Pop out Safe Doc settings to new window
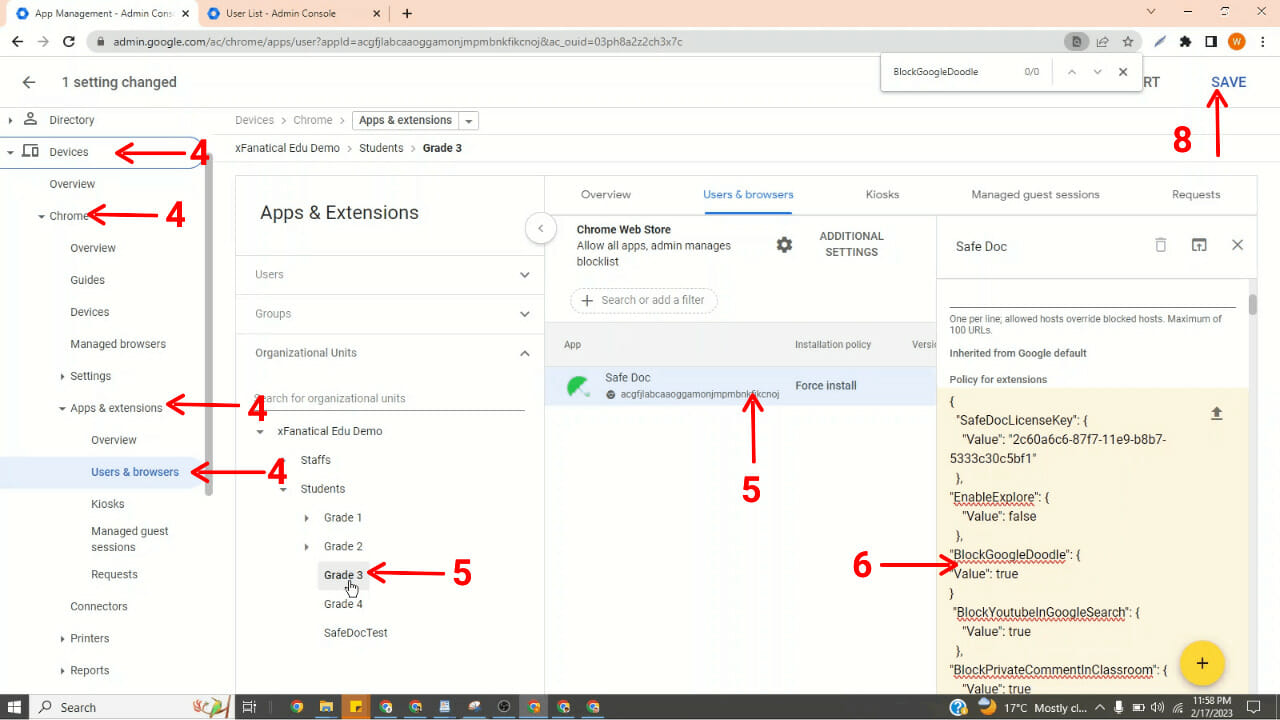This screenshot has height=720, width=1280. point(1198,245)
